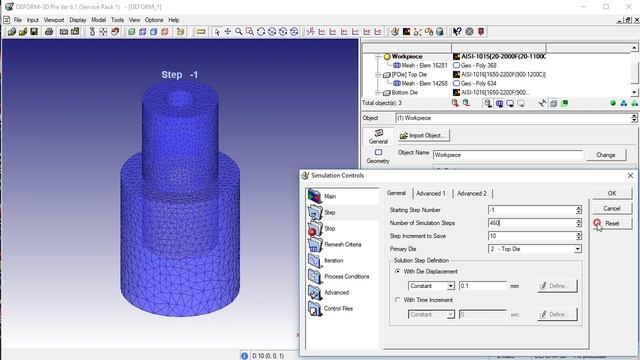
Task: Click the red wireframe view cube icon
Action: pyautogui.click(x=164, y=31)
